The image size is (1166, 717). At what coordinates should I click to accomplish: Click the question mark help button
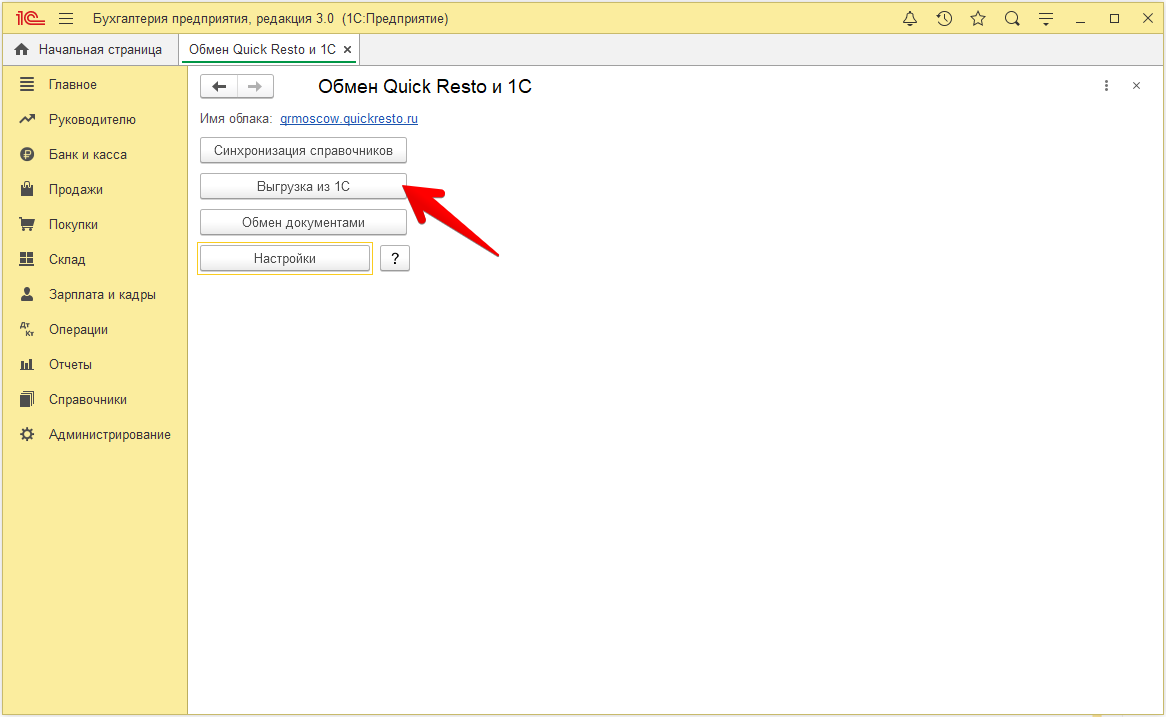pos(395,259)
